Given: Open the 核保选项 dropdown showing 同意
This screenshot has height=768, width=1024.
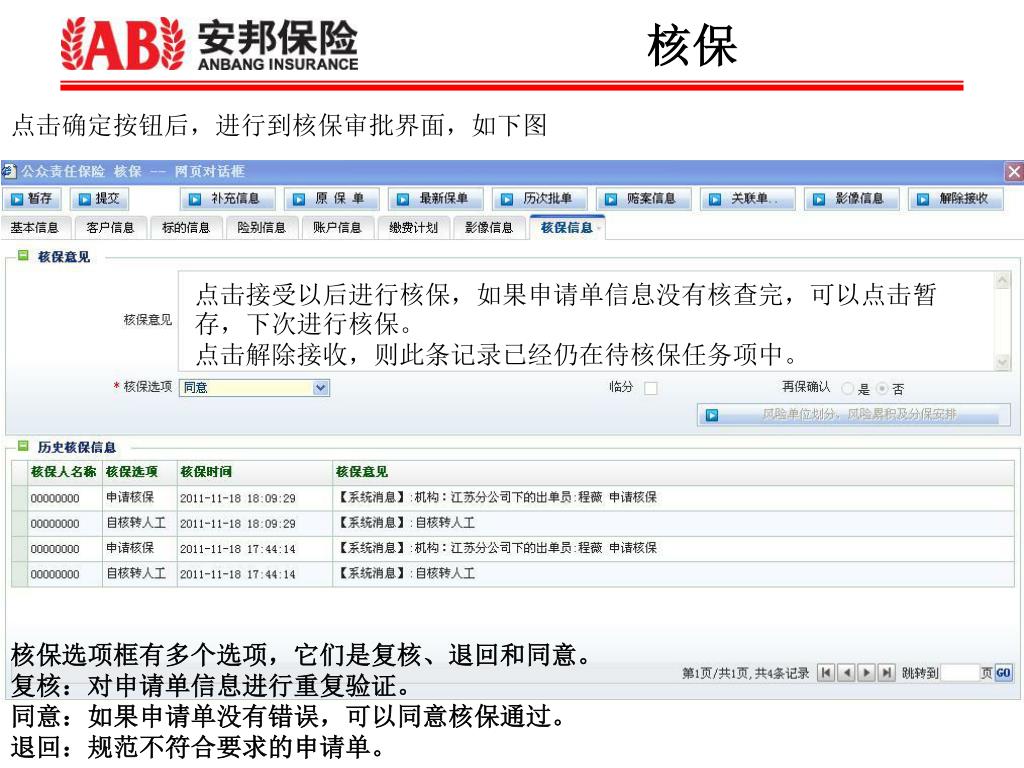Looking at the screenshot, I should coord(254,387).
